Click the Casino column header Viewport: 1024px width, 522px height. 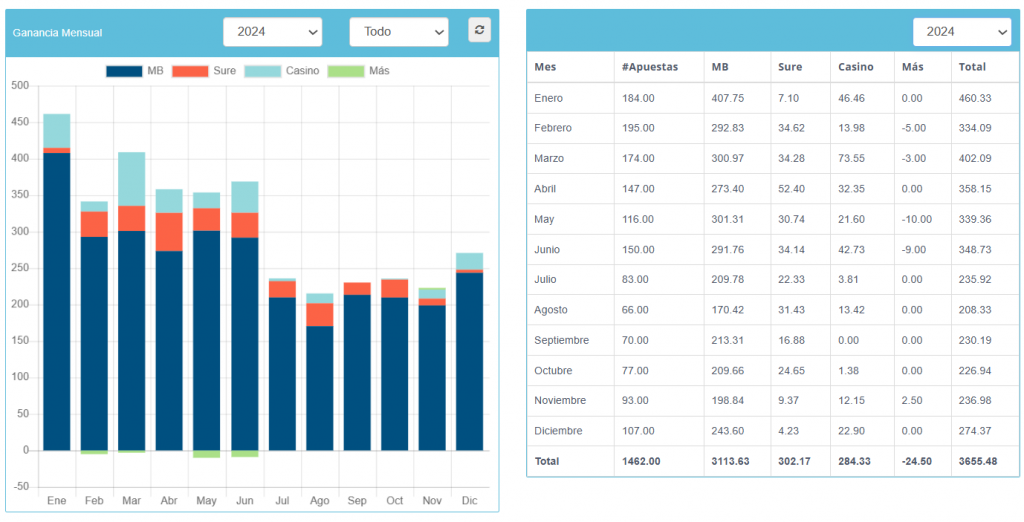tap(856, 67)
